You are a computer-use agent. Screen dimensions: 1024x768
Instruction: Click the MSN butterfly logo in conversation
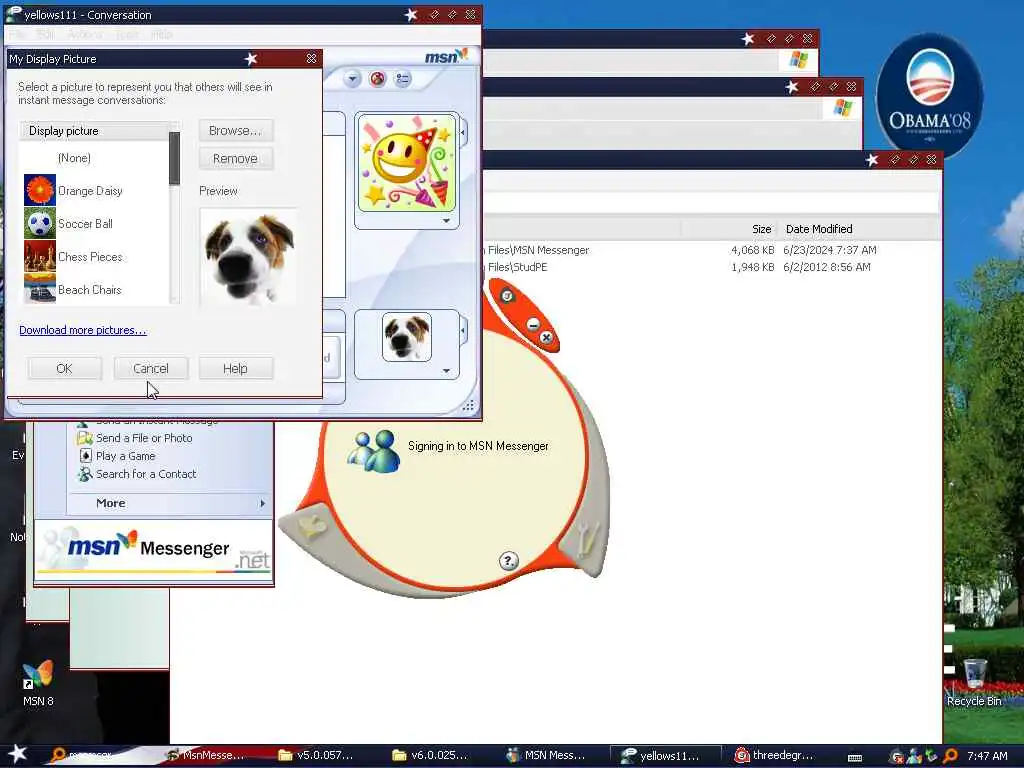(x=447, y=57)
